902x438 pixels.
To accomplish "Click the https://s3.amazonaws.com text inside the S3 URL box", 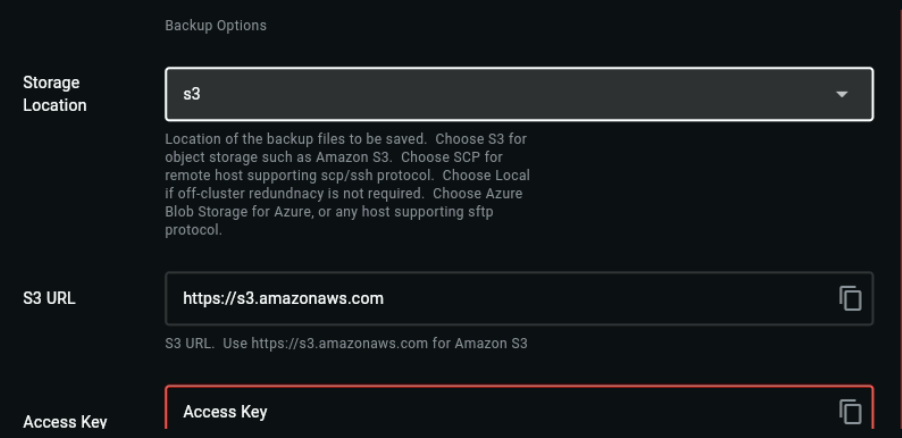I will tap(283, 298).
